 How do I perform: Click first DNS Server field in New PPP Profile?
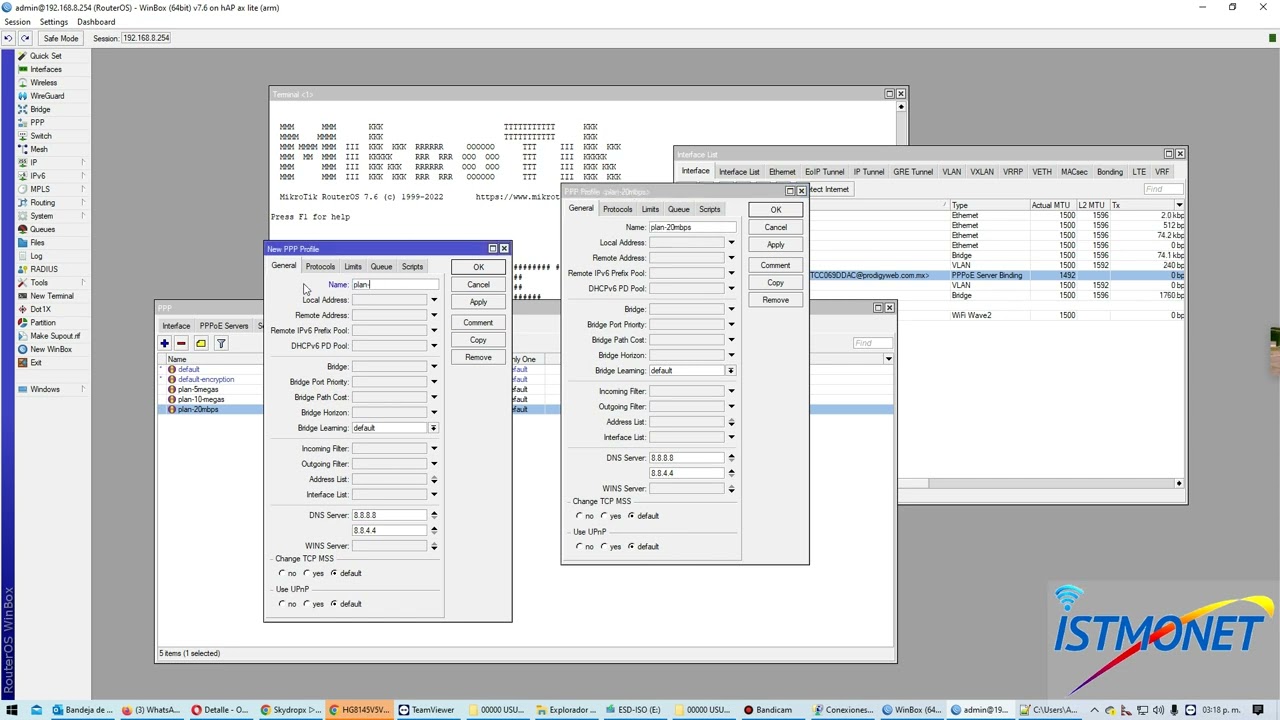[x=389, y=515]
